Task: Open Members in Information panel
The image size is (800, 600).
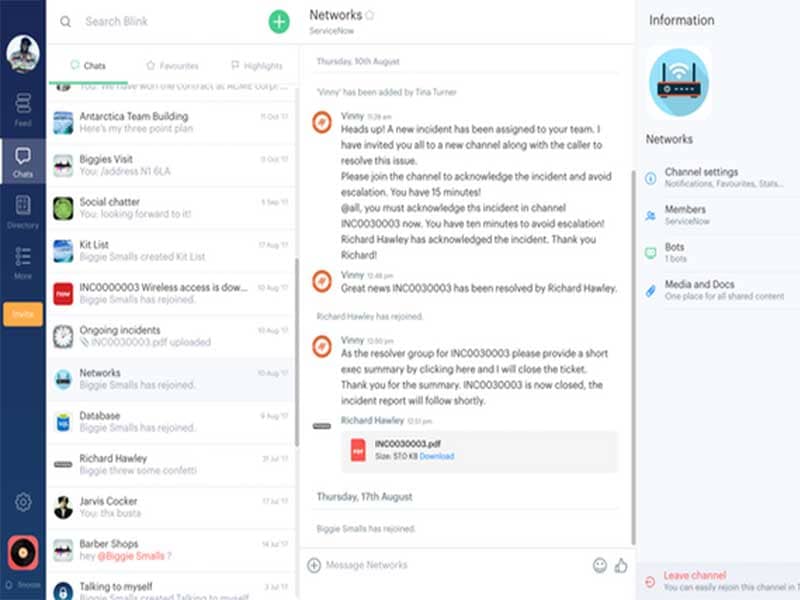Action: (x=720, y=215)
